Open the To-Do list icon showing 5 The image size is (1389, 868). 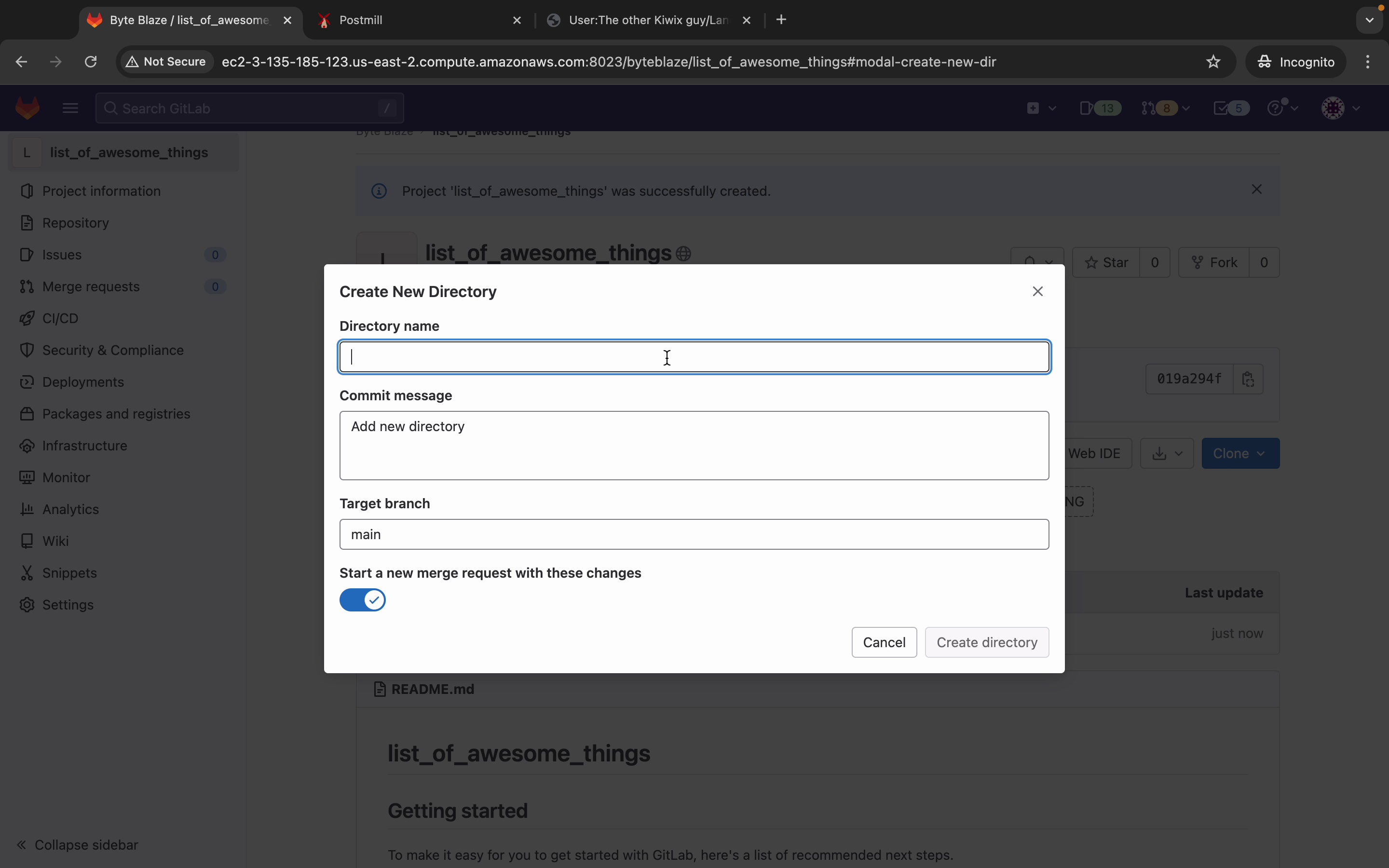pos(1231,108)
